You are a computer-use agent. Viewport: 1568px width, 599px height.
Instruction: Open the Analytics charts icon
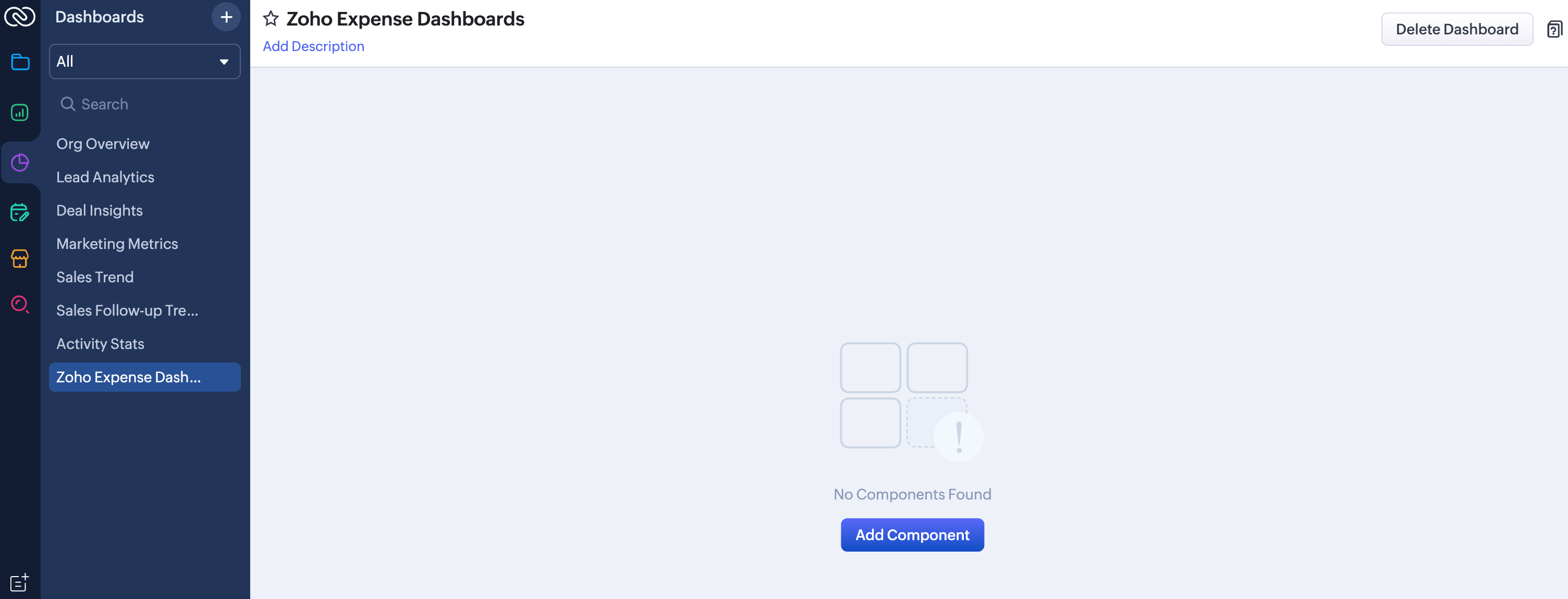pos(20,112)
